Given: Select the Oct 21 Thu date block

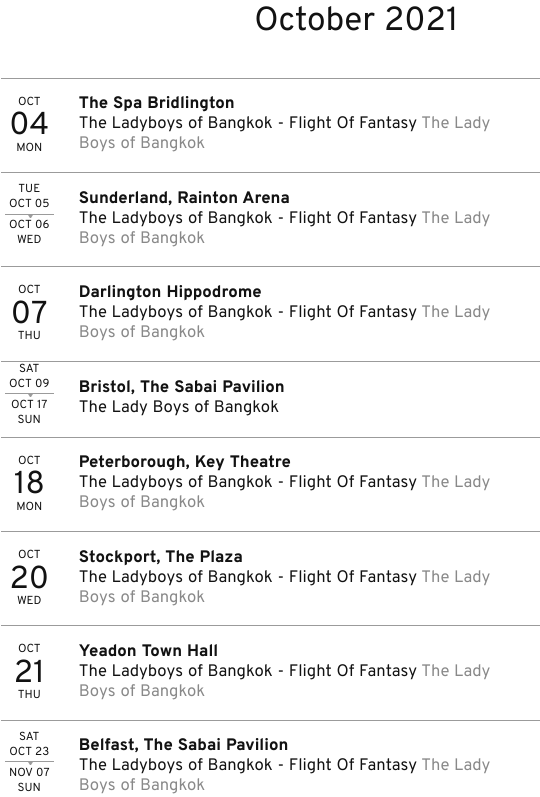Looking at the screenshot, I should click(x=29, y=671).
